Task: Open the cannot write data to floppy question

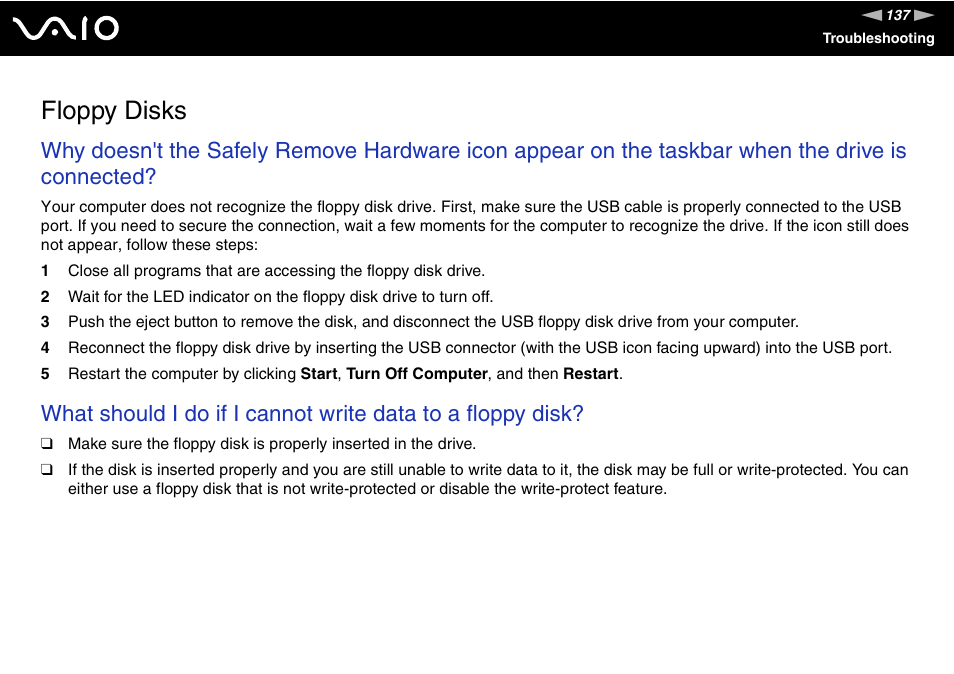Action: pyautogui.click(x=312, y=414)
